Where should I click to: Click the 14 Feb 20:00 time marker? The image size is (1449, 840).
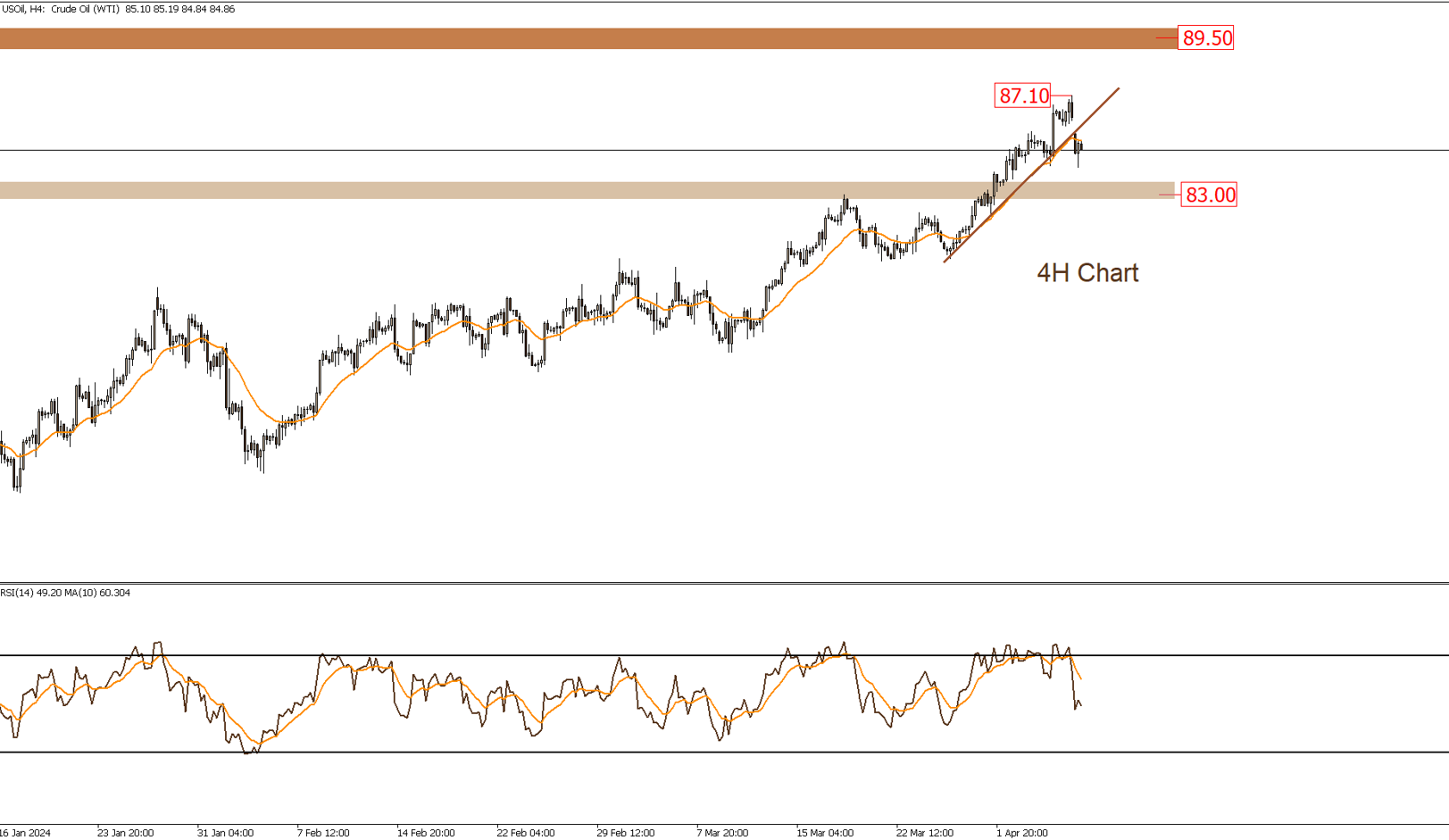pos(426,833)
